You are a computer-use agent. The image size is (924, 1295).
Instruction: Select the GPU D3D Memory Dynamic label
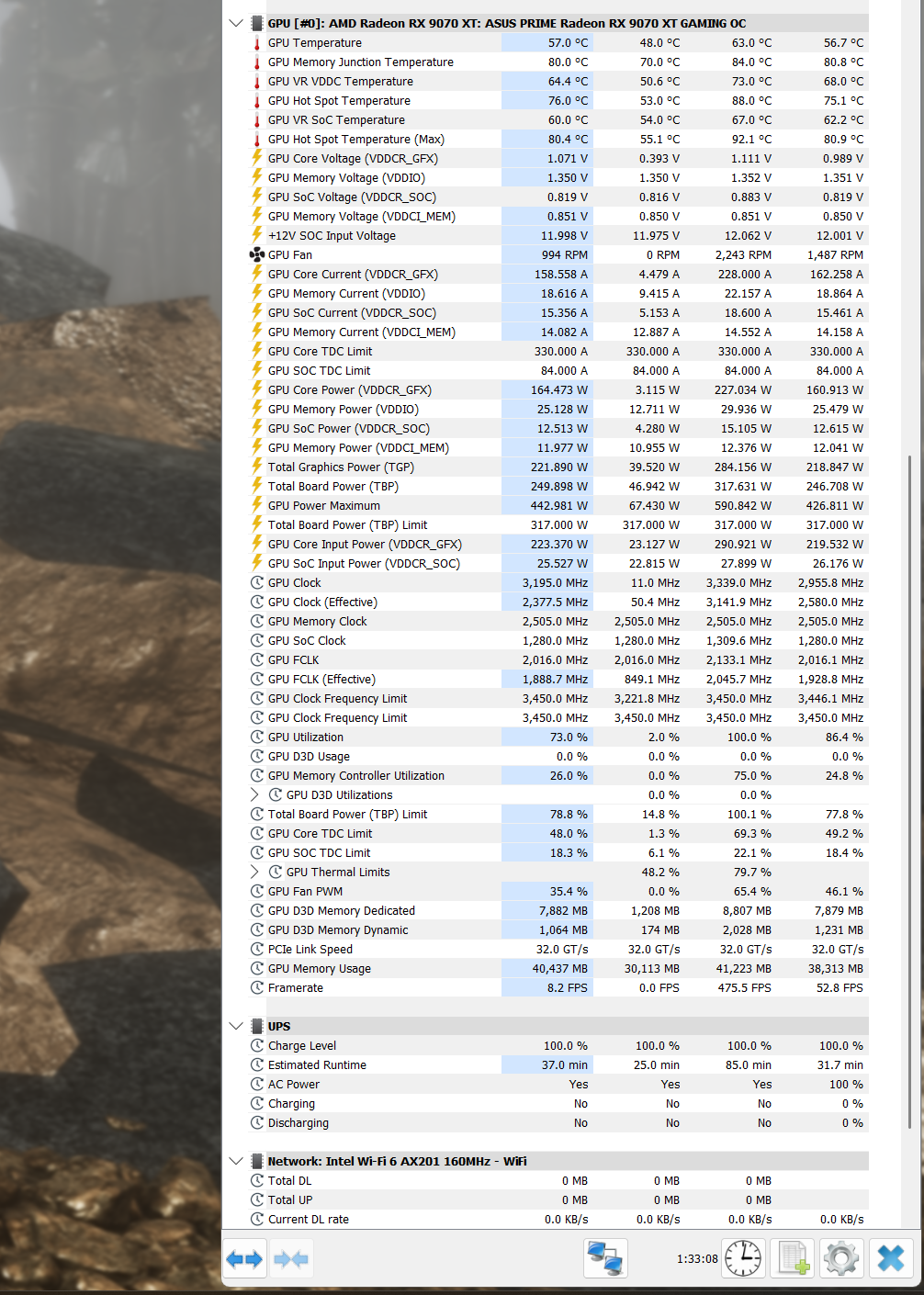(338, 929)
